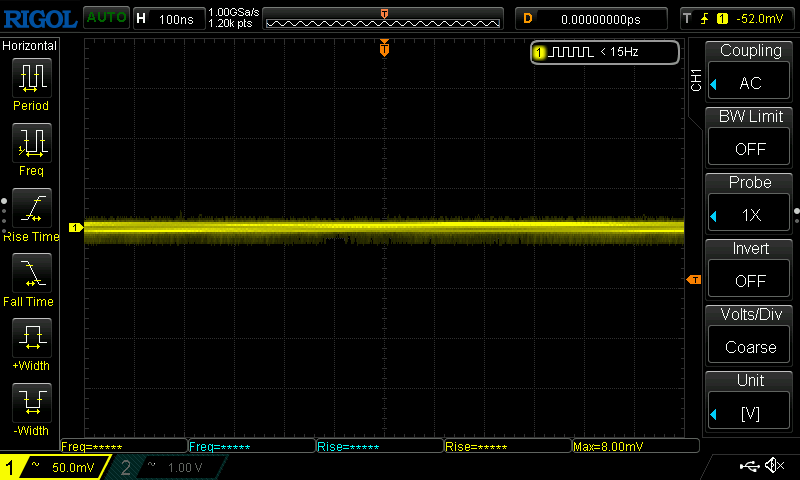Click the RIGOL logo
The width and height of the screenshot is (800, 480).
pyautogui.click(x=40, y=19)
